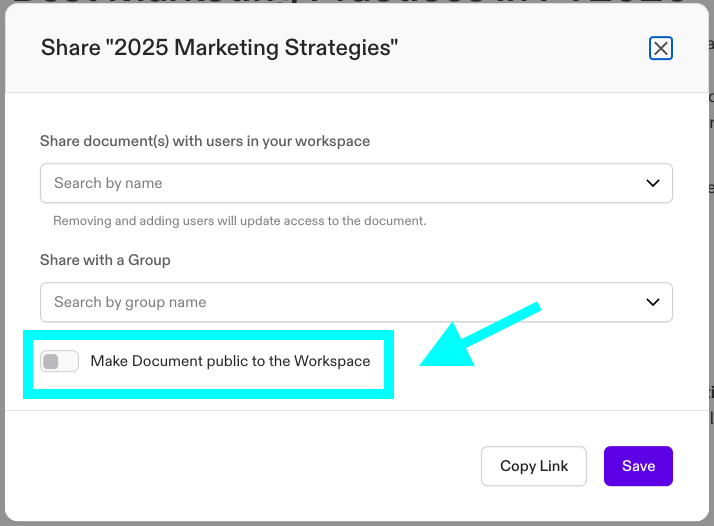Toggle Make Document public to the Workspace switch
This screenshot has width=714, height=526.
coord(59,361)
